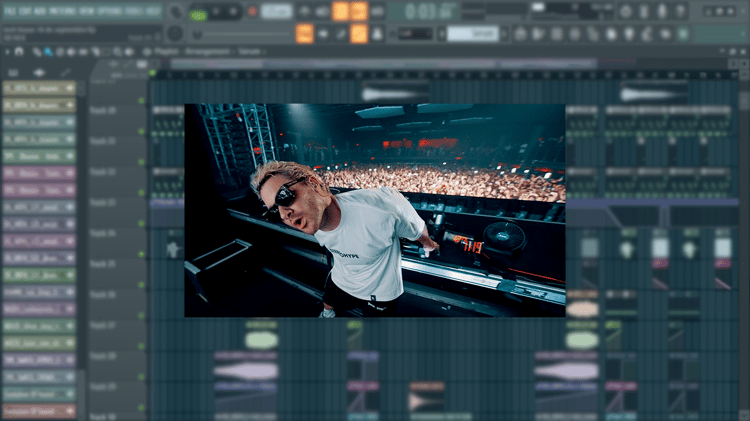Image resolution: width=750 pixels, height=421 pixels.
Task: Click the green-highlighted icon ending the second toolbar row
Action: pos(684,33)
